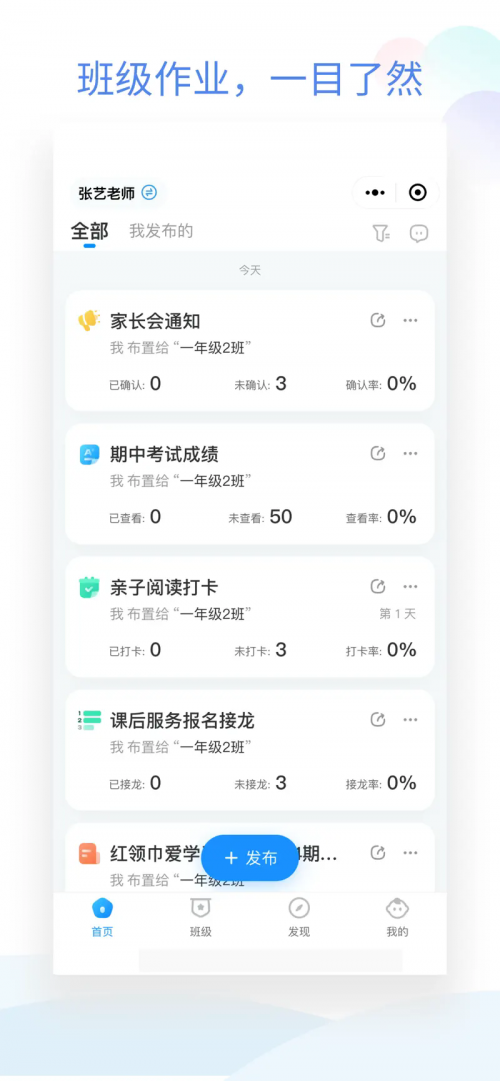Viewport: 500px width, 1081px height.
Task: Switch teacher account next to 张艺老师
Action: (149, 193)
